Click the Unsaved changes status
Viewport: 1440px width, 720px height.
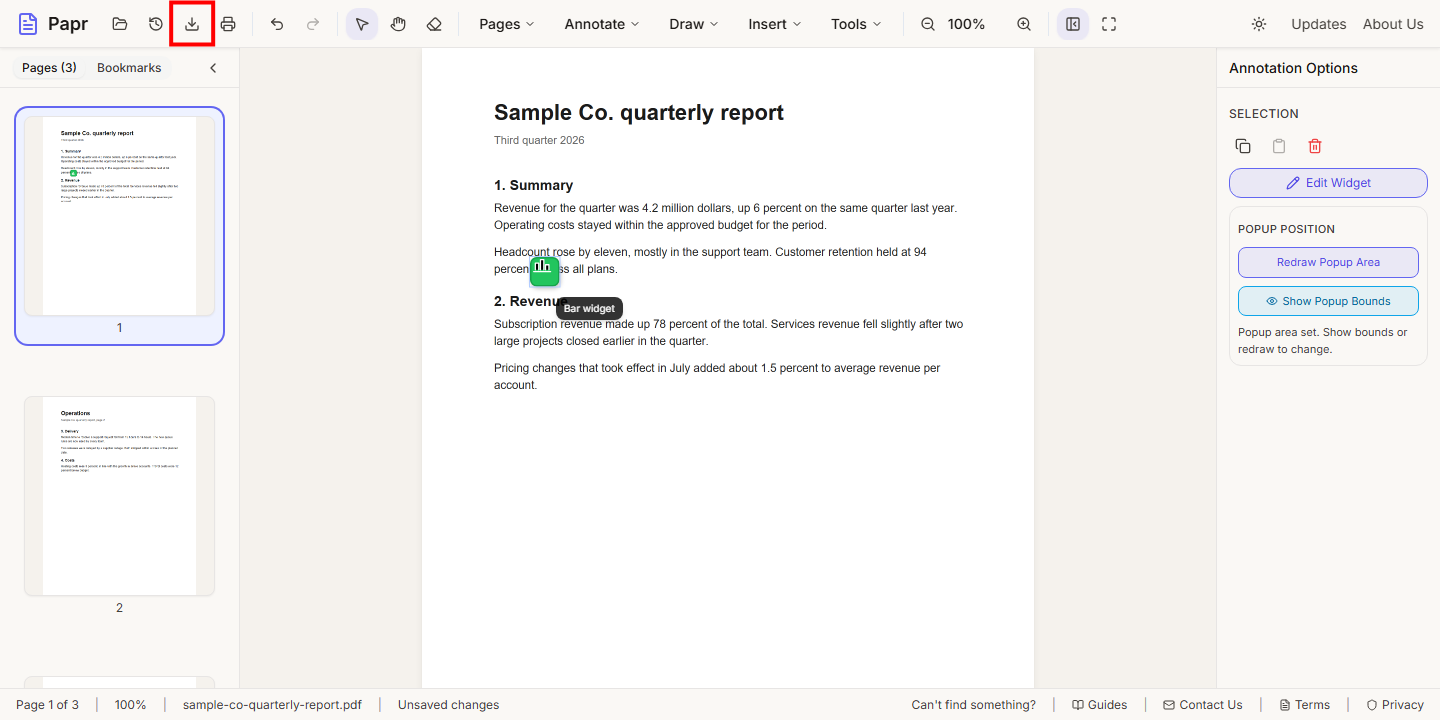[448, 705]
